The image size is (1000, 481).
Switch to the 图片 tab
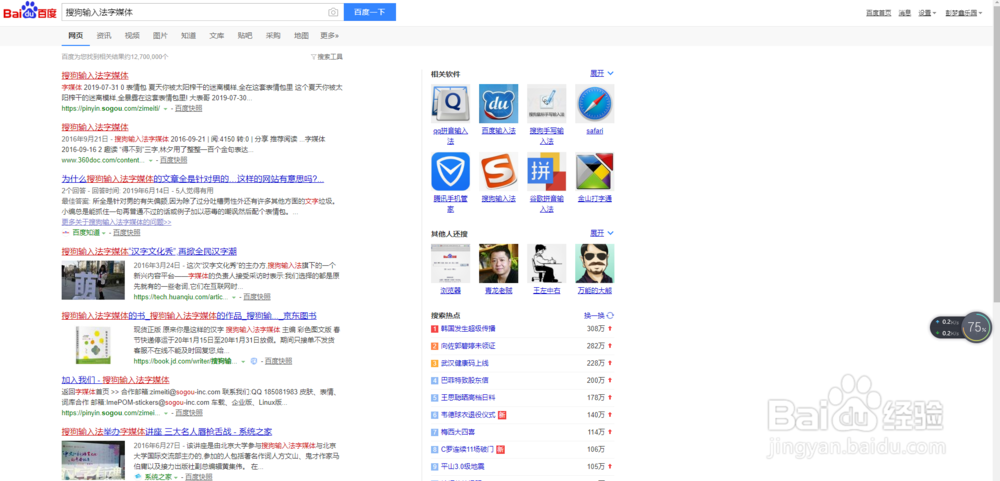[x=160, y=36]
